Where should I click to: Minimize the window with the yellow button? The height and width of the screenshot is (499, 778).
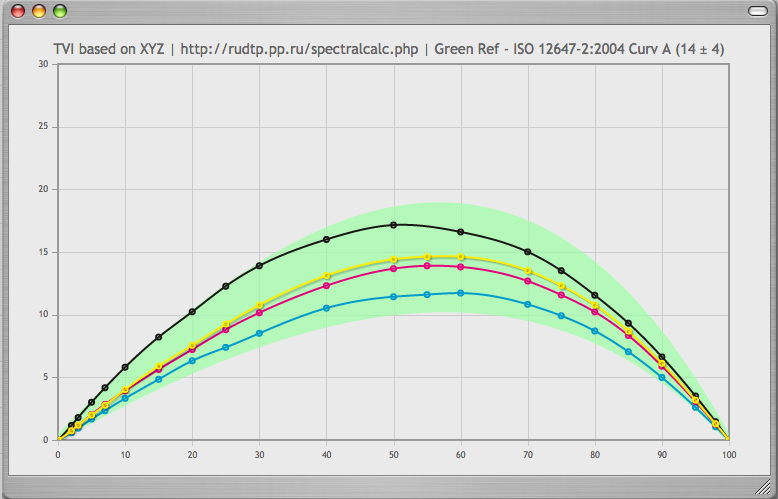click(39, 11)
